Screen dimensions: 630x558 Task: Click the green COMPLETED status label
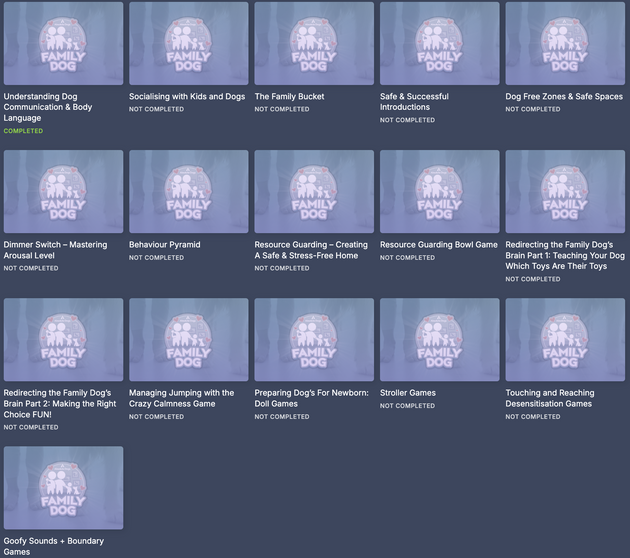(x=23, y=131)
